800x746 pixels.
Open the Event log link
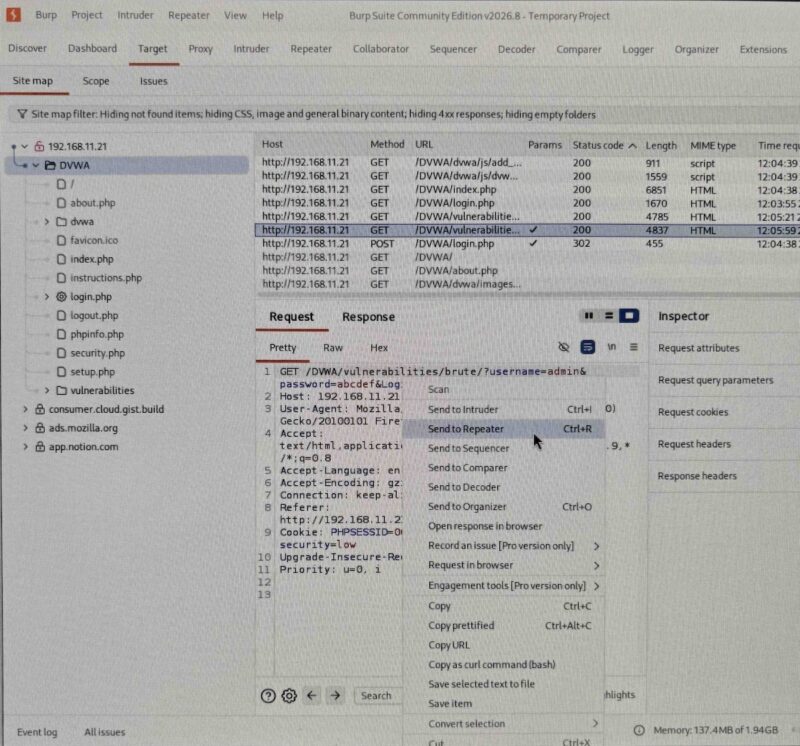[37, 732]
